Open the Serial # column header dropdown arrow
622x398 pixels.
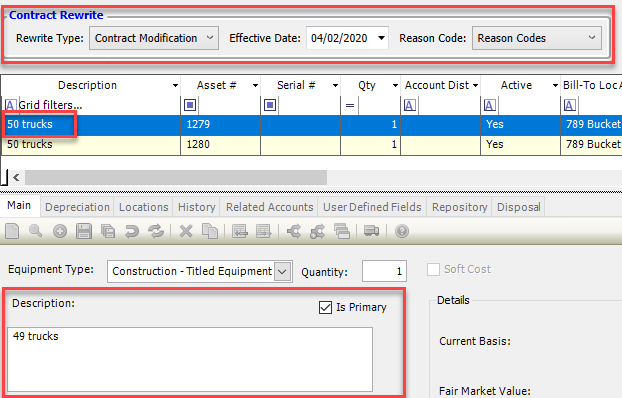click(335, 86)
